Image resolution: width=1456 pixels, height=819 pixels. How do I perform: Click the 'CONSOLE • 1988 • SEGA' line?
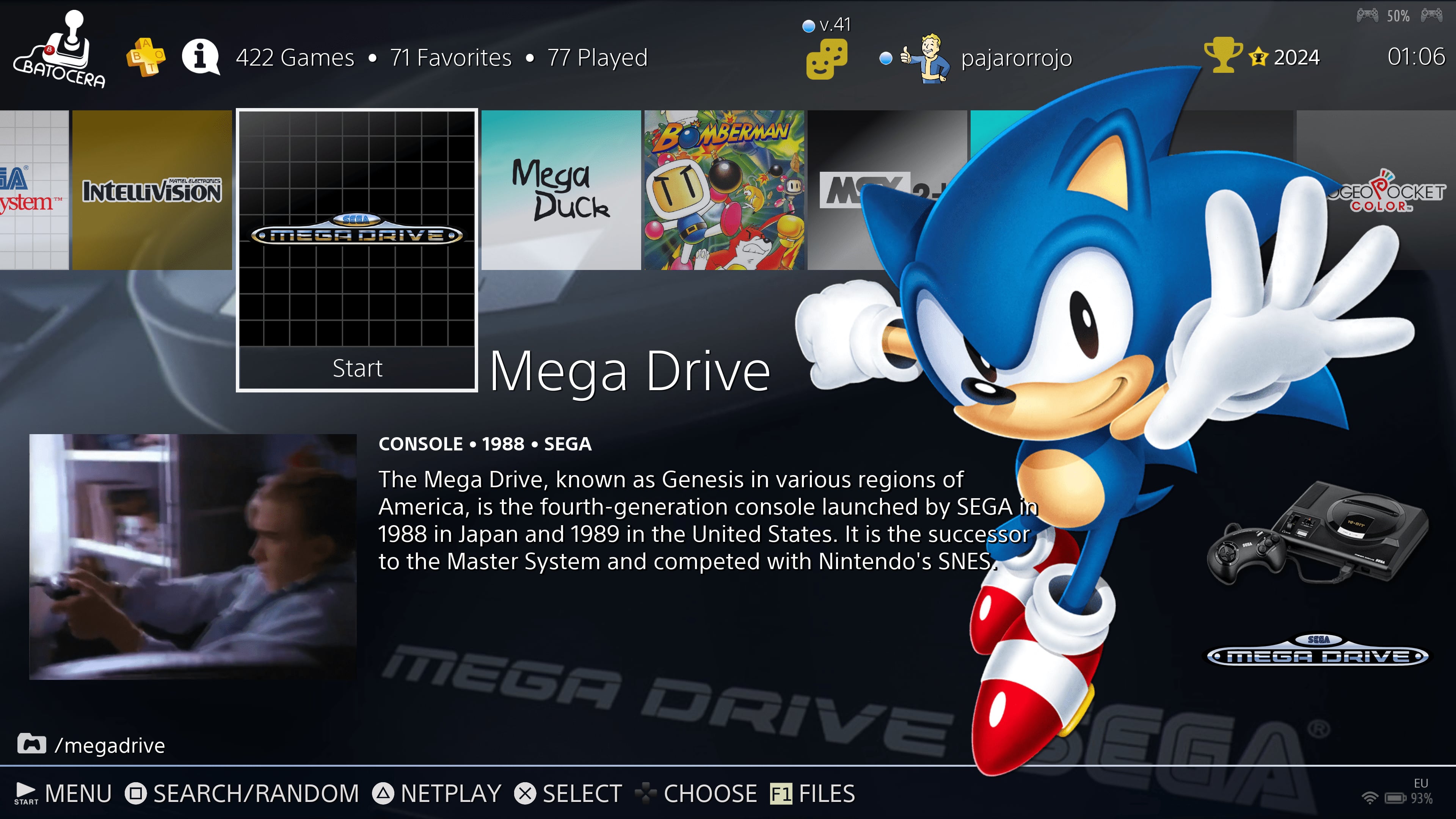pyautogui.click(x=485, y=444)
